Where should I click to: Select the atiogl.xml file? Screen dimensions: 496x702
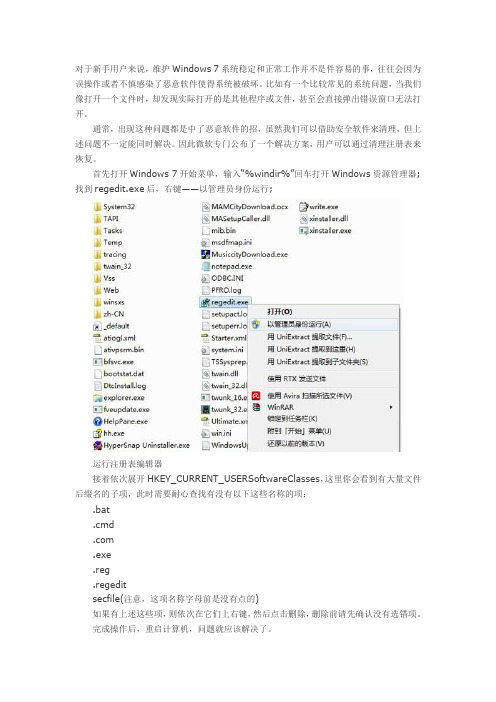(115, 338)
